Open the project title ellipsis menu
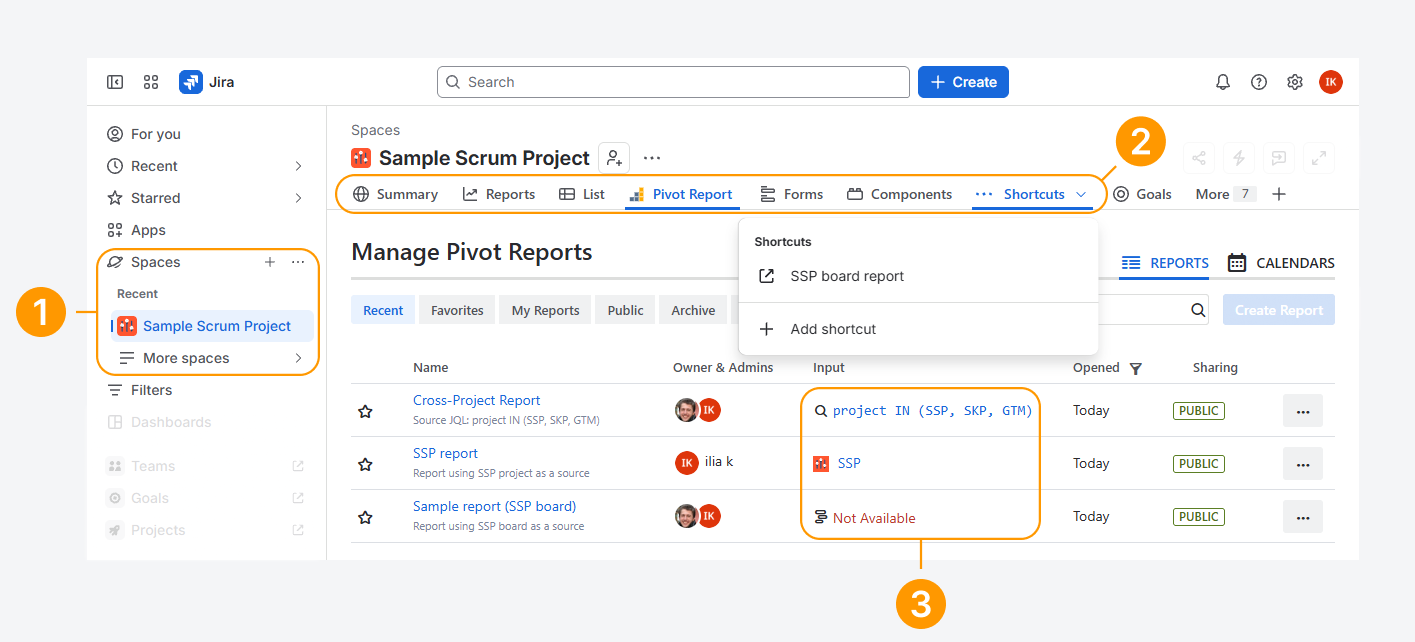The width and height of the screenshot is (1415, 642). click(652, 158)
